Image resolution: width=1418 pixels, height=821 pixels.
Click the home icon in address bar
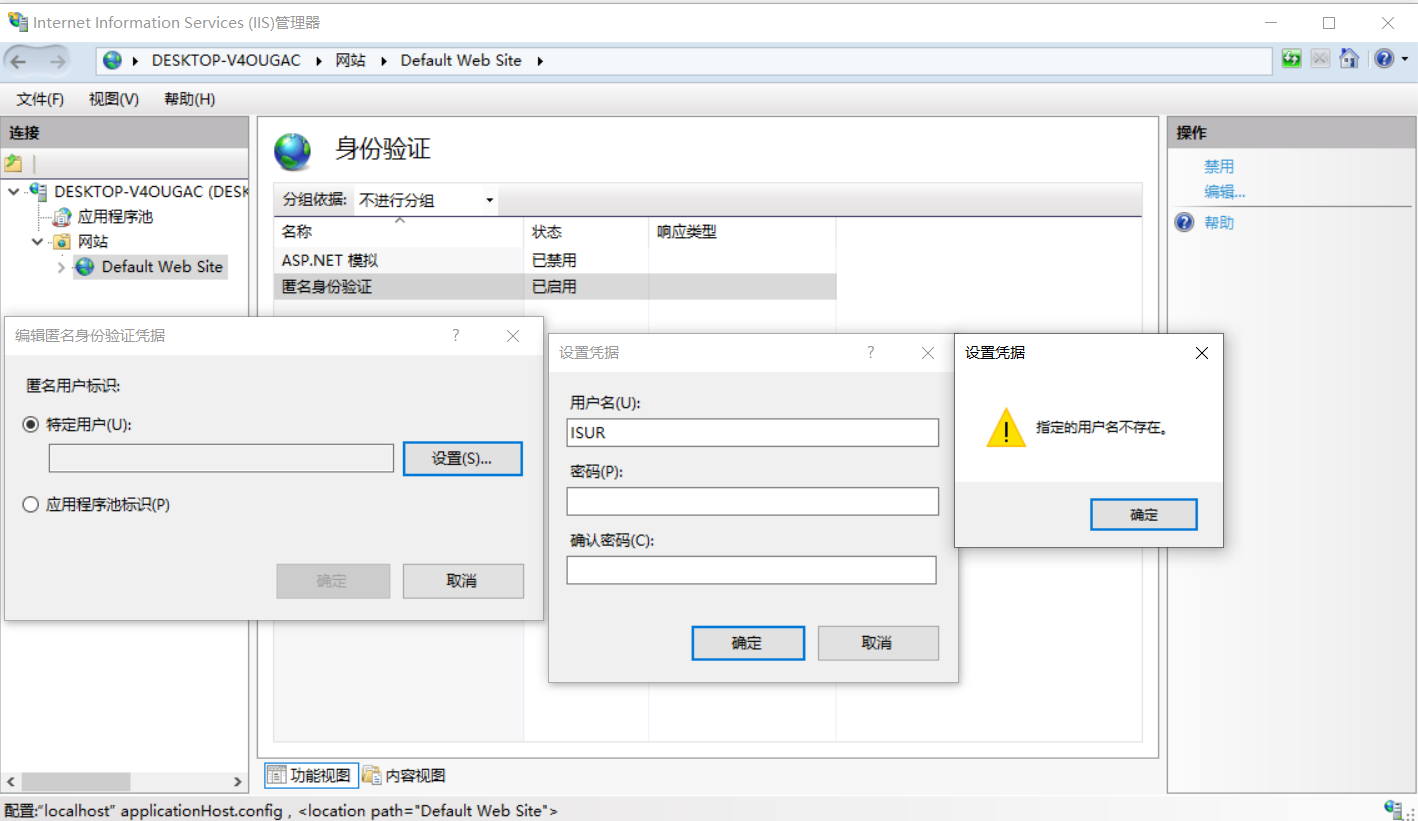click(x=1349, y=59)
